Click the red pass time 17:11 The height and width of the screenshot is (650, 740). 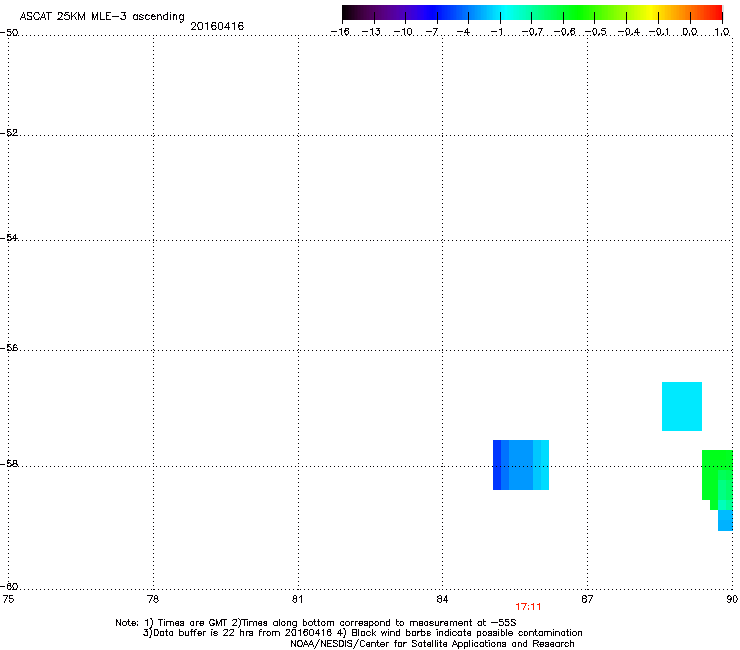pyautogui.click(x=528, y=607)
